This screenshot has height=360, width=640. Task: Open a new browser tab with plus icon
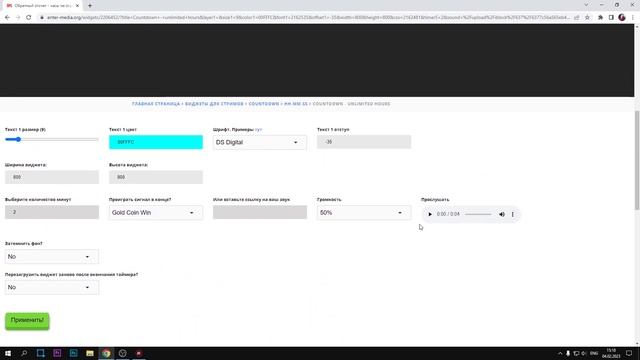[90, 6]
